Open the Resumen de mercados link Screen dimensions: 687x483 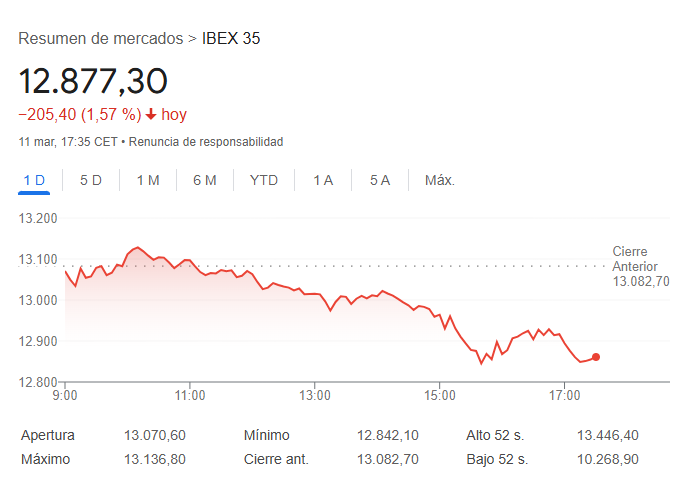coord(100,39)
